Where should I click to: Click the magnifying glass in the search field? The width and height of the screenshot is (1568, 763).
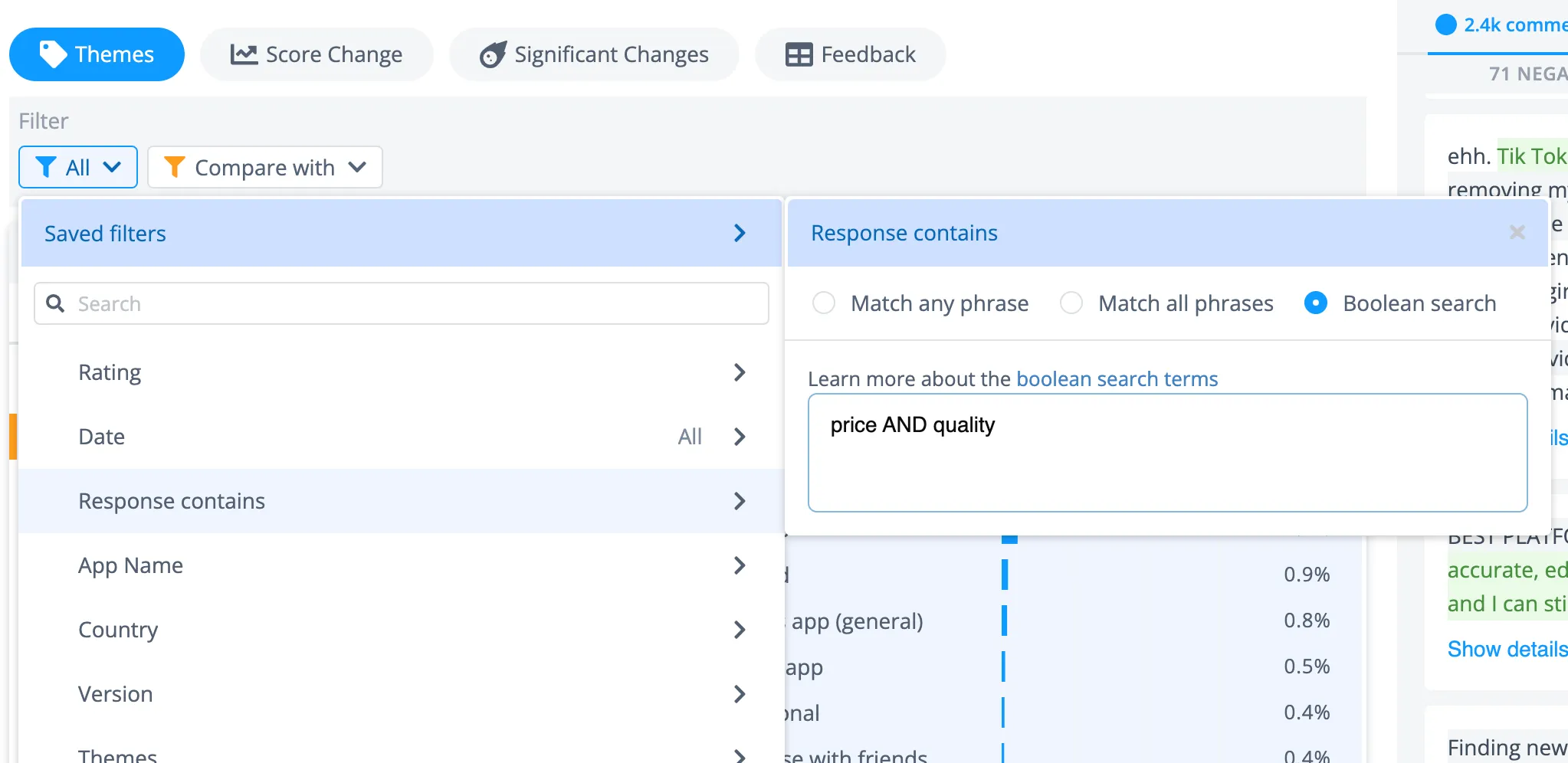[54, 303]
